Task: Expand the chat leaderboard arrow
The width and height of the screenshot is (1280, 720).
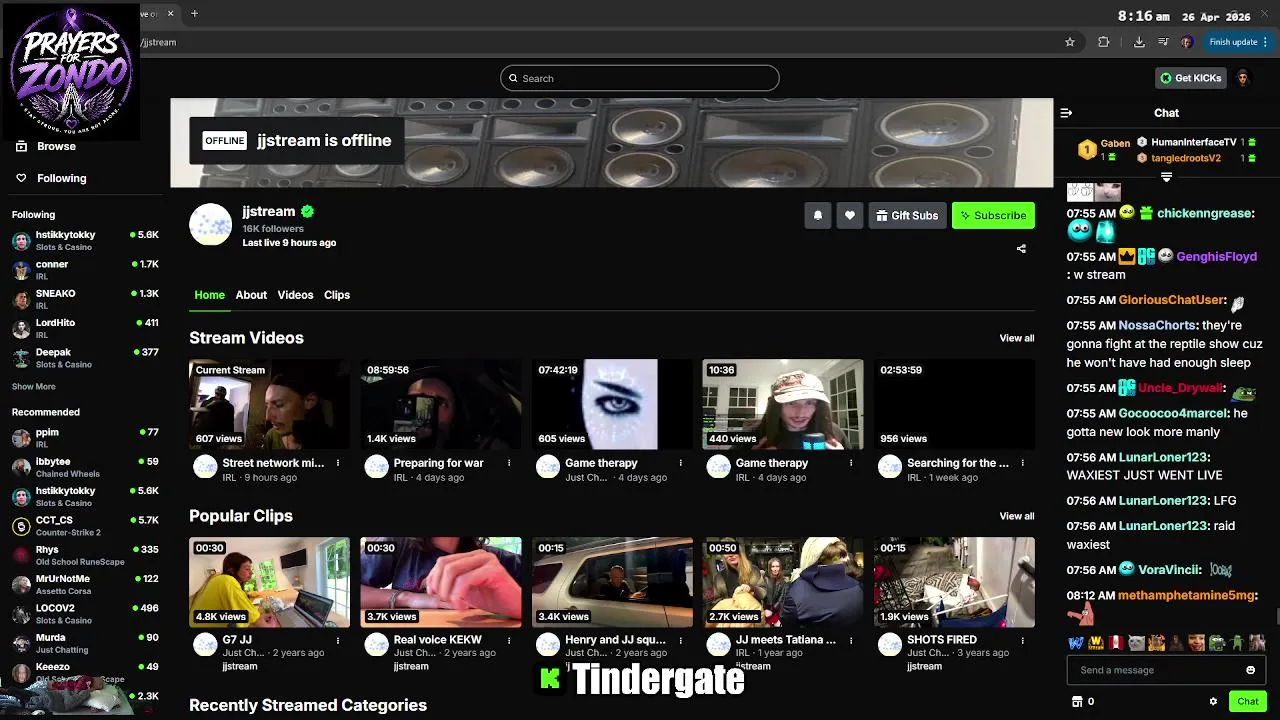Action: coord(1166,177)
